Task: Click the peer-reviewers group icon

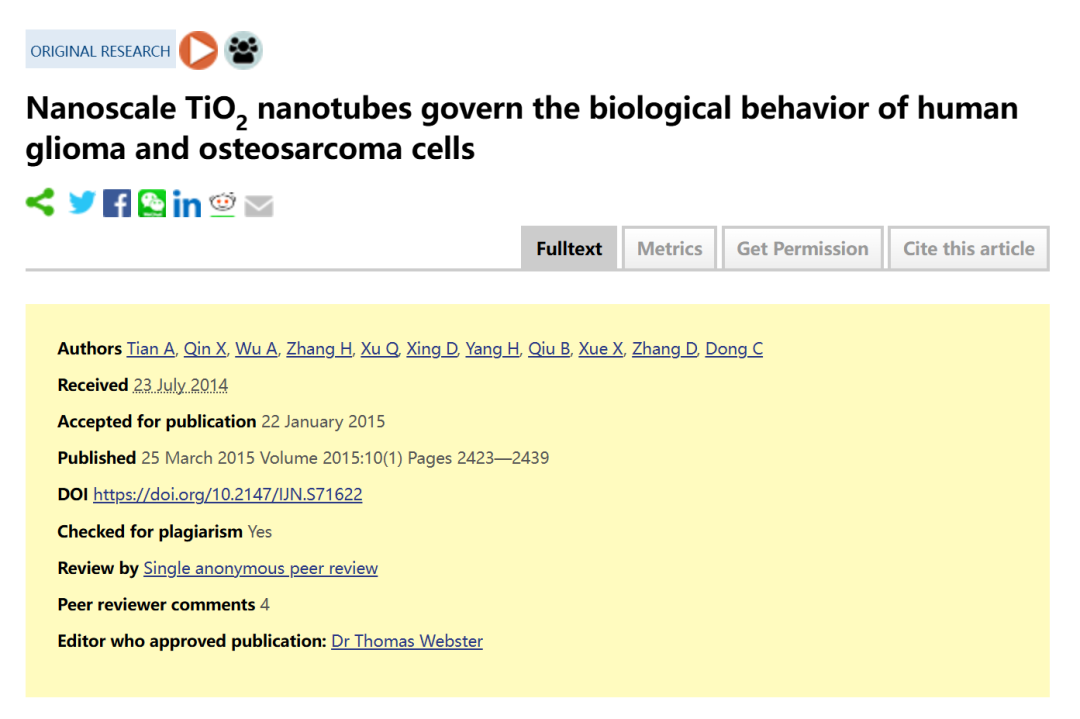Action: click(x=243, y=50)
